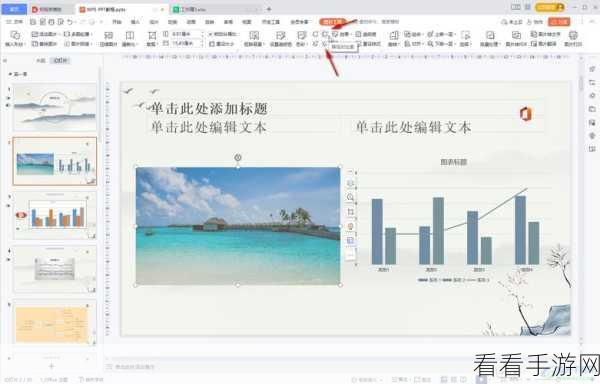Viewport: 600px width, 384px height.
Task: Open a new tab with the plus button
Action: 269,9
